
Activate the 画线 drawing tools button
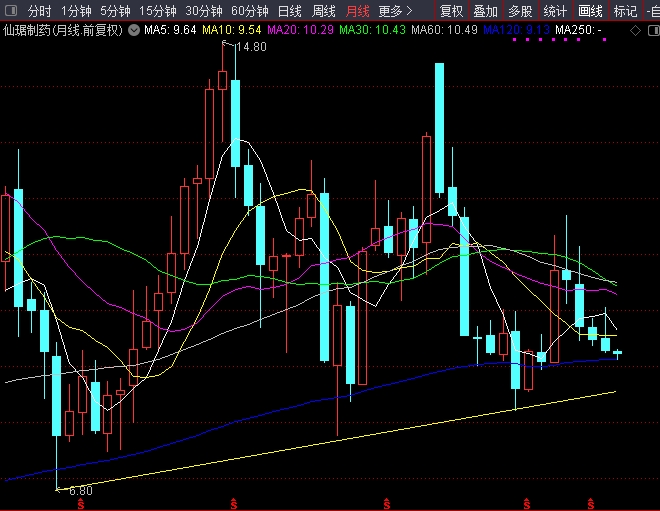590,11
